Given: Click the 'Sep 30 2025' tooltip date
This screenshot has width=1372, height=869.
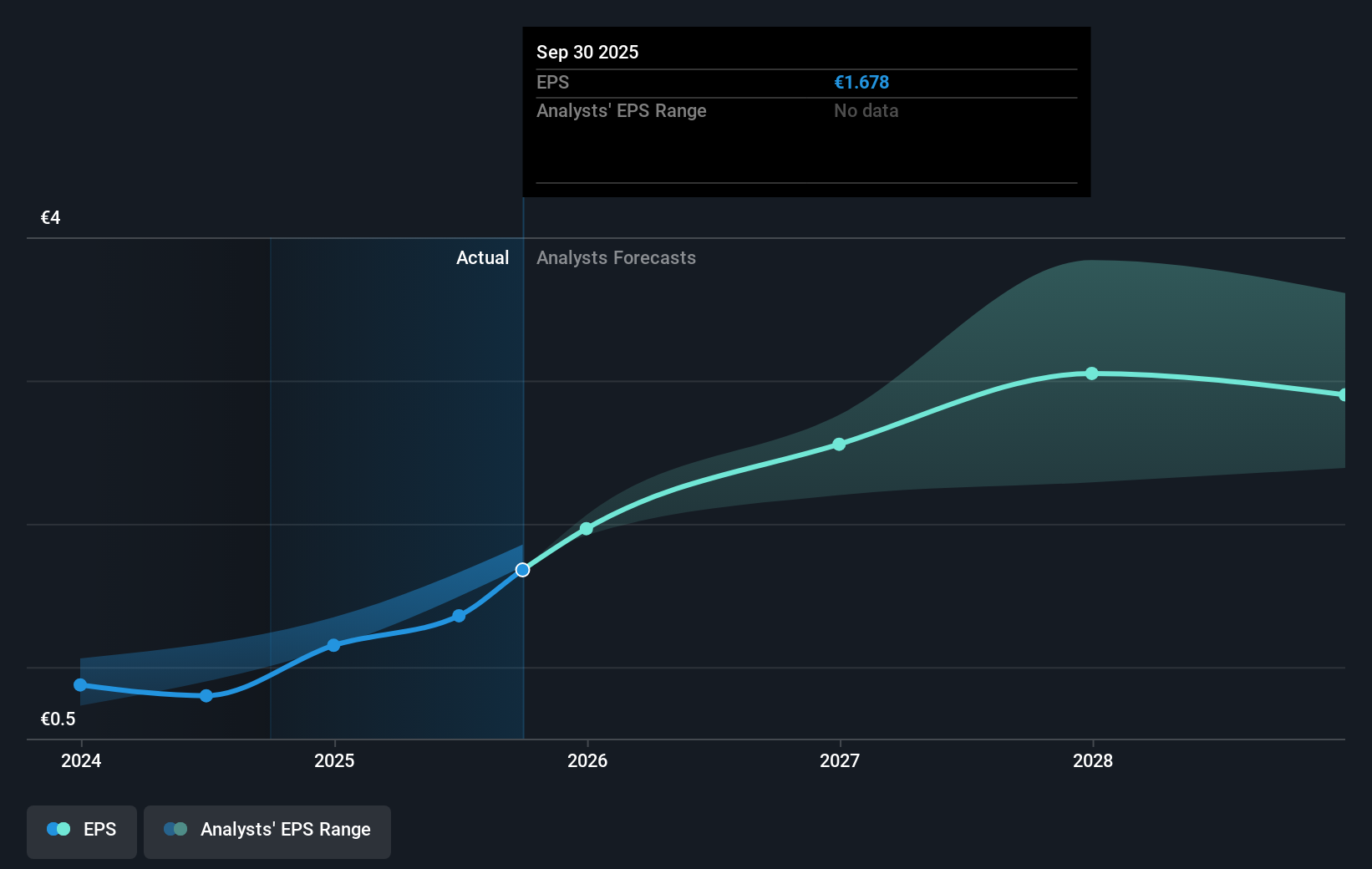Looking at the screenshot, I should [587, 52].
